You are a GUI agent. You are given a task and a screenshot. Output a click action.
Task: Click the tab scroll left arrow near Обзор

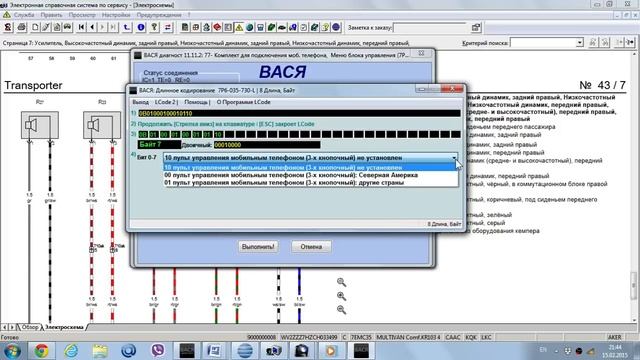[x=4, y=327]
